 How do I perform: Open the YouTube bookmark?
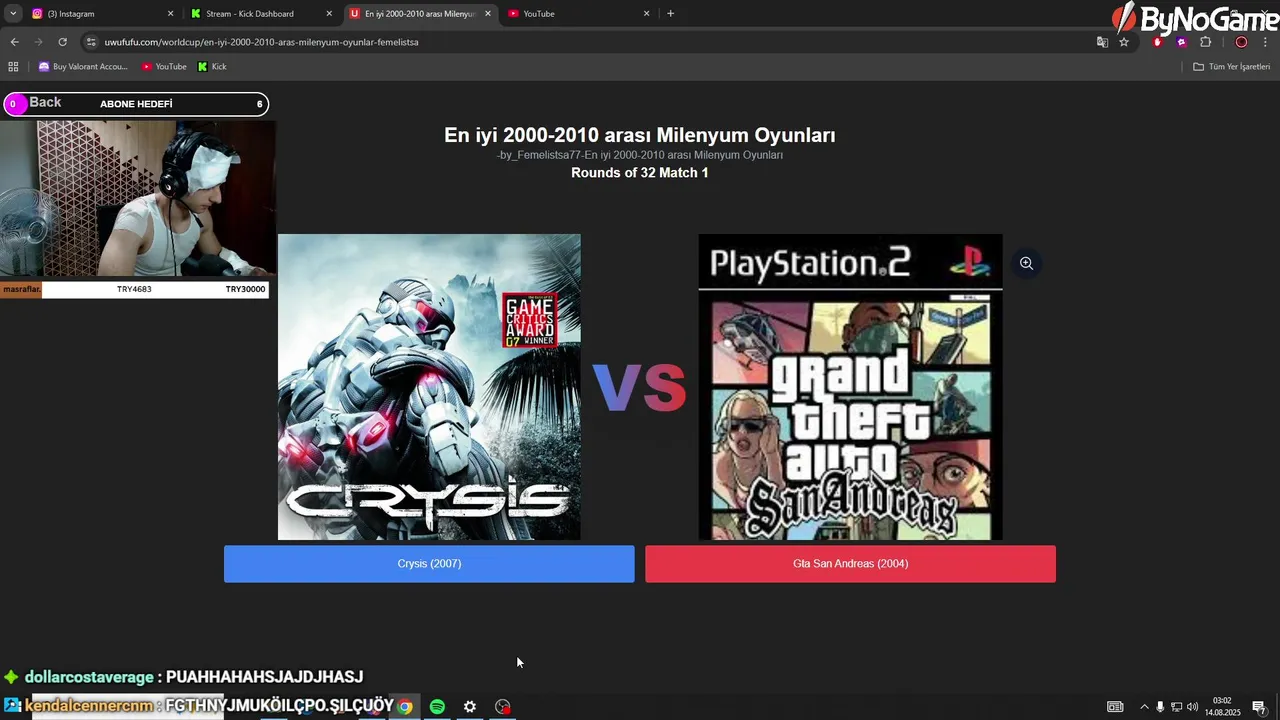(164, 67)
